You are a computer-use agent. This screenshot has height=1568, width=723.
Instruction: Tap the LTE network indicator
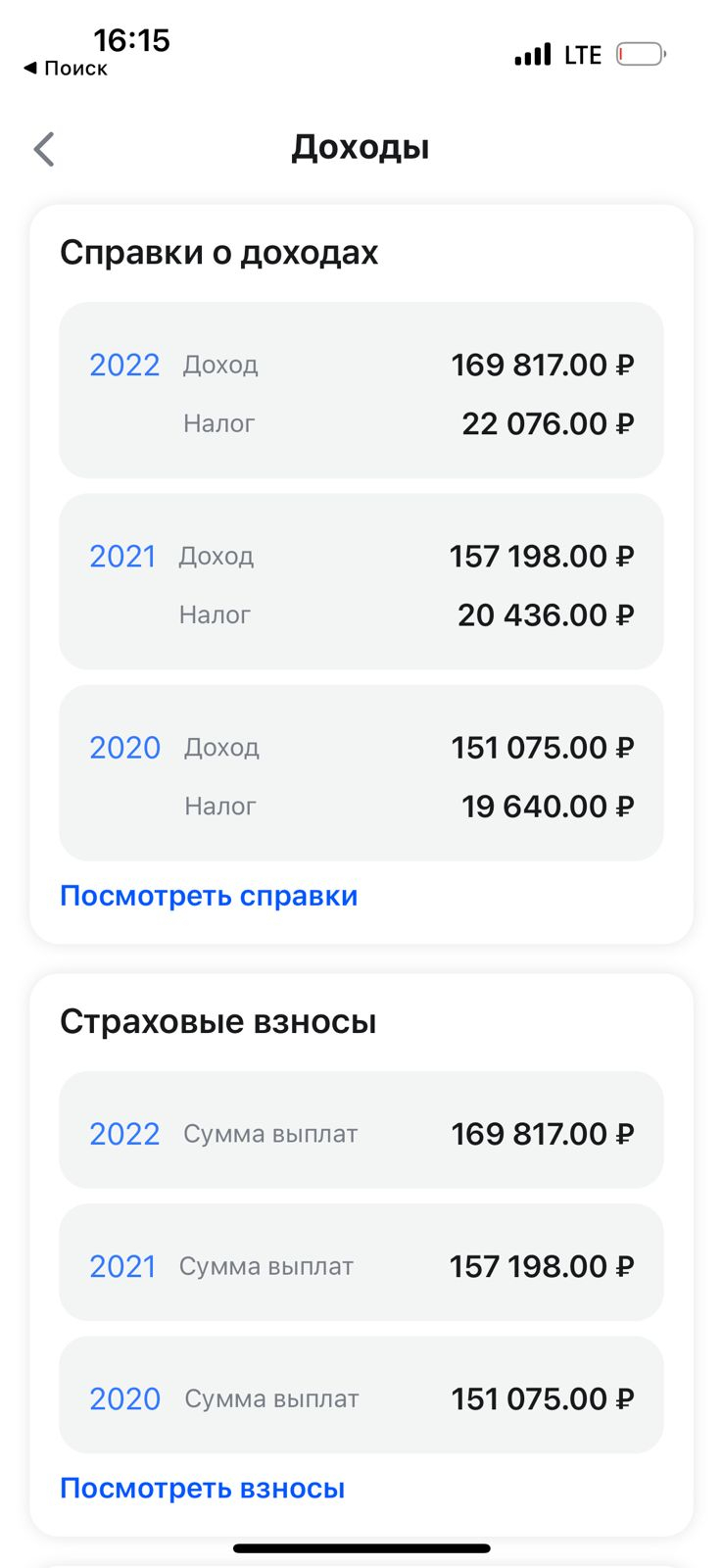tap(583, 55)
